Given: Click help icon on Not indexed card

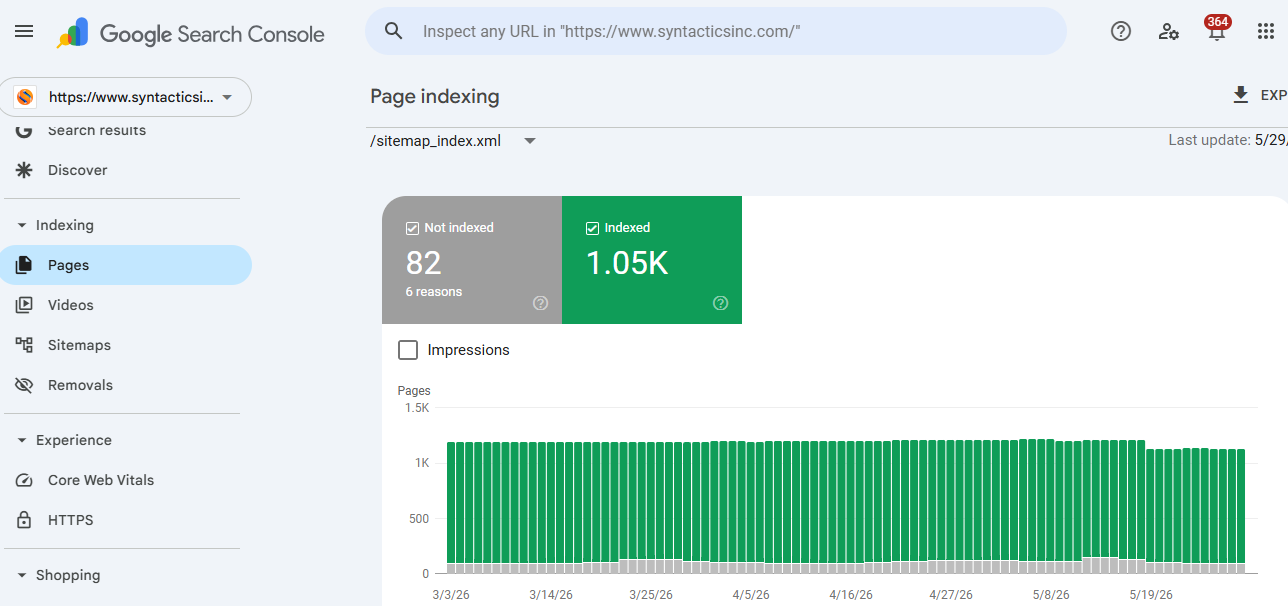Looking at the screenshot, I should point(541,303).
